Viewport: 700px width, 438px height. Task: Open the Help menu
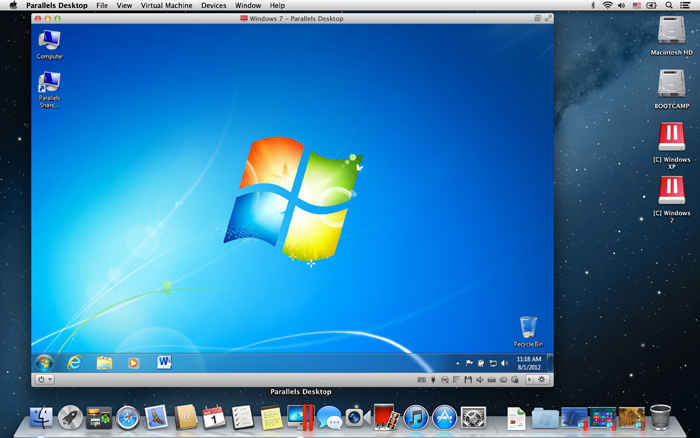[x=277, y=5]
